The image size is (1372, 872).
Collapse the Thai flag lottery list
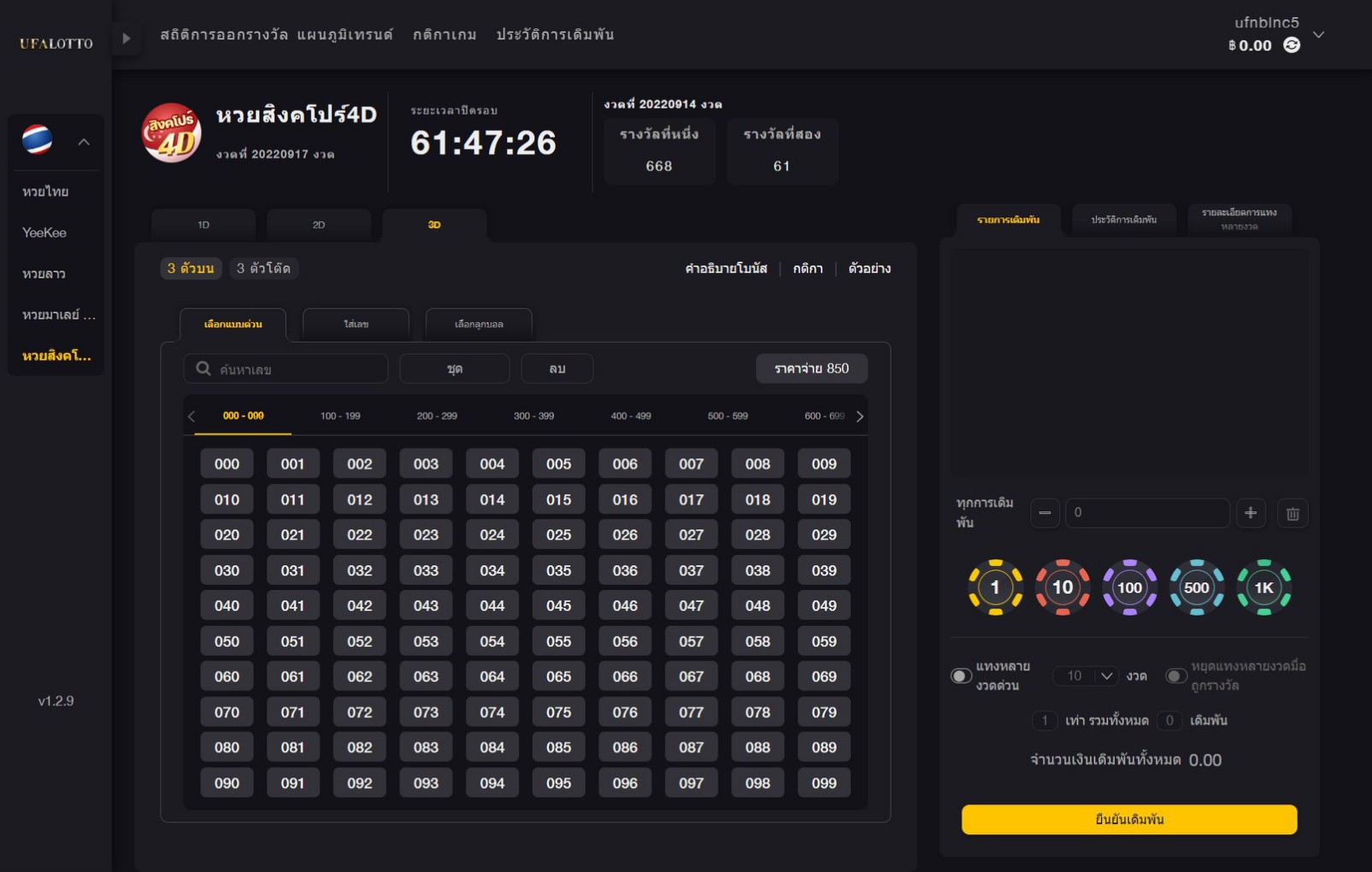click(84, 142)
